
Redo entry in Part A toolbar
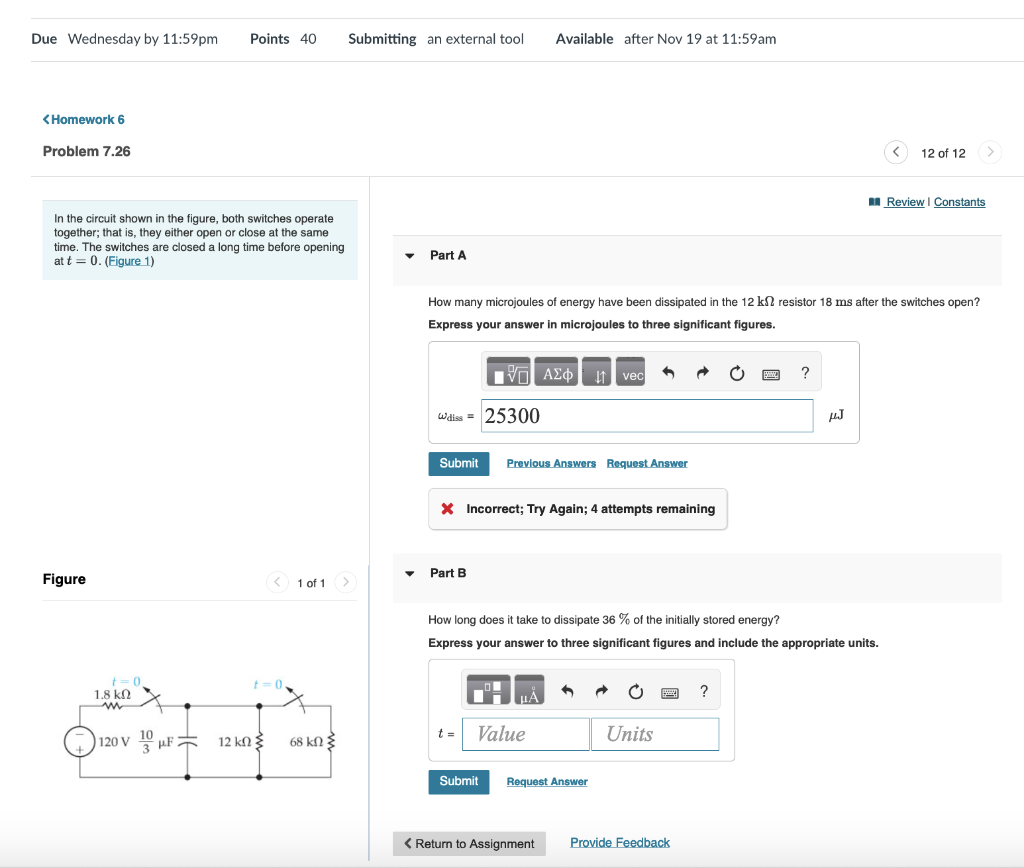click(x=702, y=373)
